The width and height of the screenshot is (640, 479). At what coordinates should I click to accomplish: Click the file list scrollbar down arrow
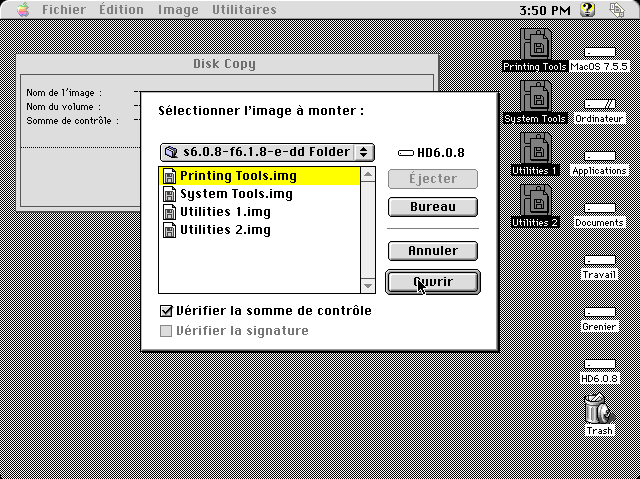point(367,286)
